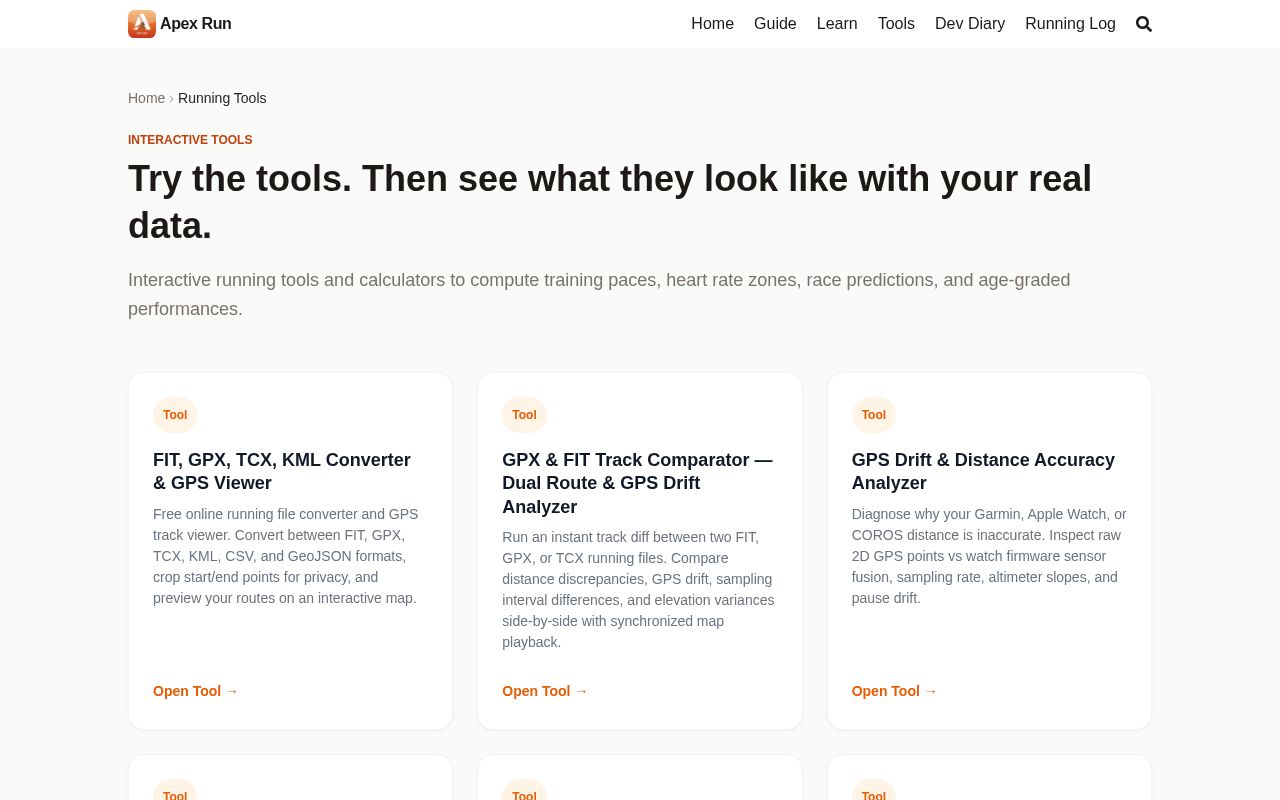
Task: Click Tool badge on the GPS Drift Accuracy card
Action: (x=874, y=415)
